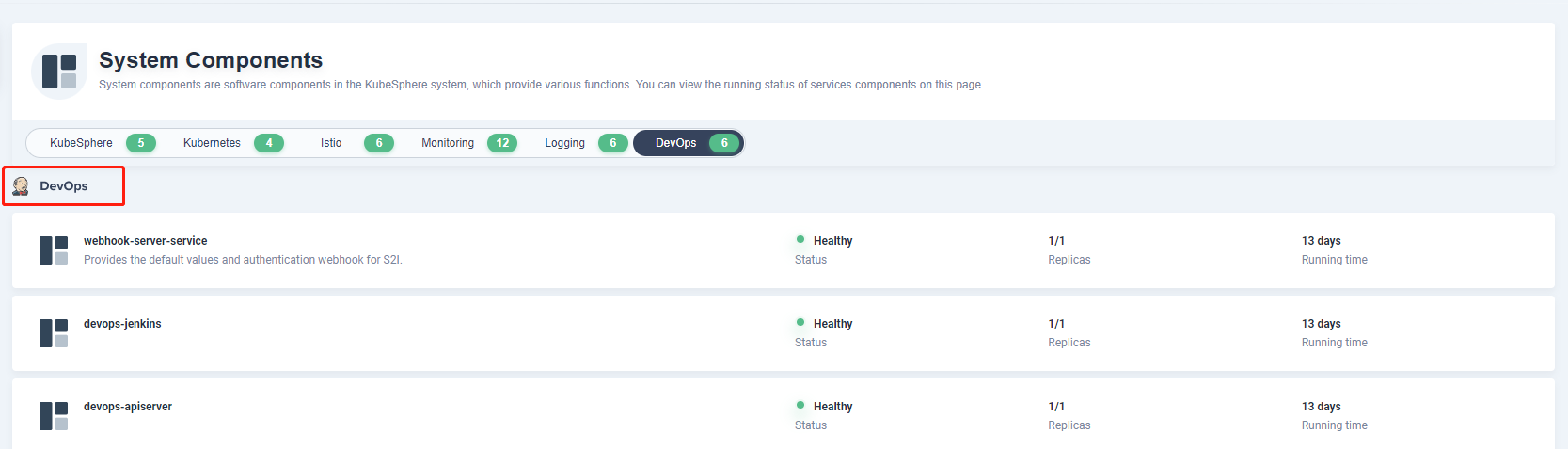
Task: Click the Healthy status of webhook-server-service
Action: click(x=832, y=241)
